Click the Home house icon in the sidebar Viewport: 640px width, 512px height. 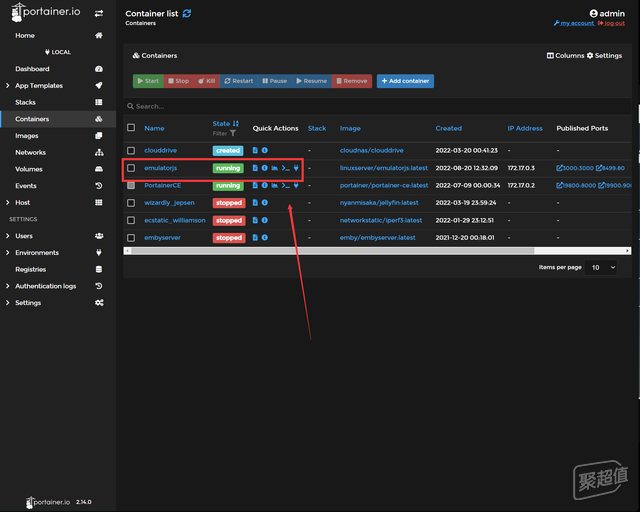(99, 36)
